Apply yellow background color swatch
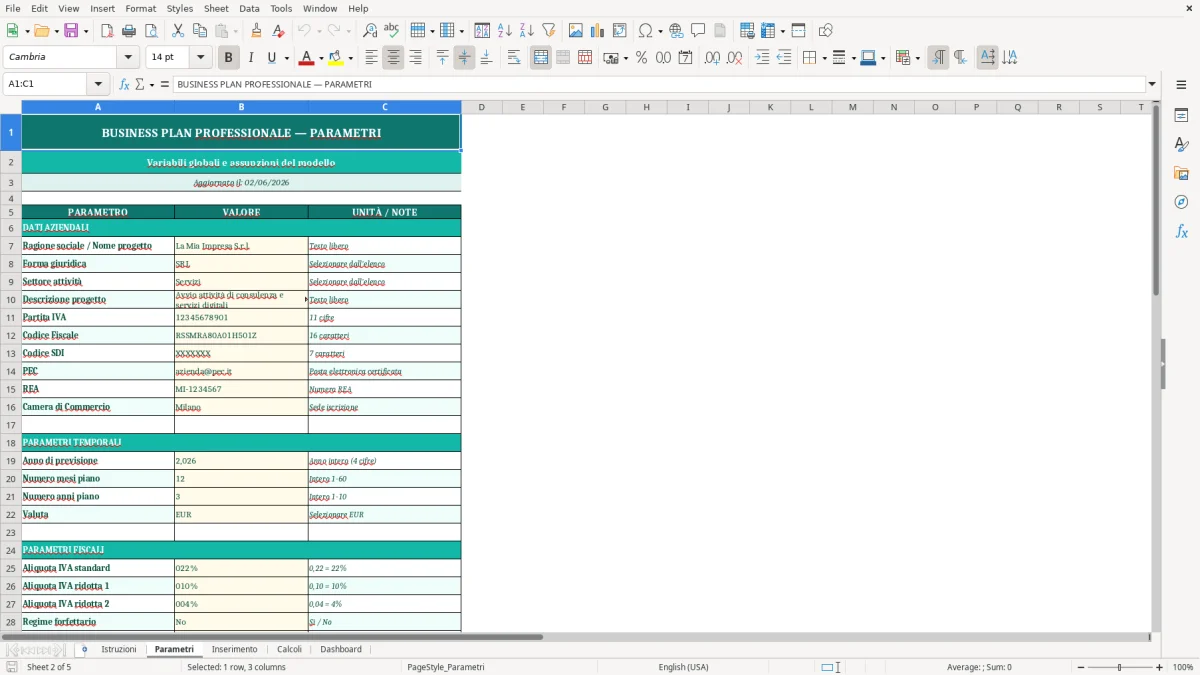This screenshot has height=675, width=1200. coord(335,58)
